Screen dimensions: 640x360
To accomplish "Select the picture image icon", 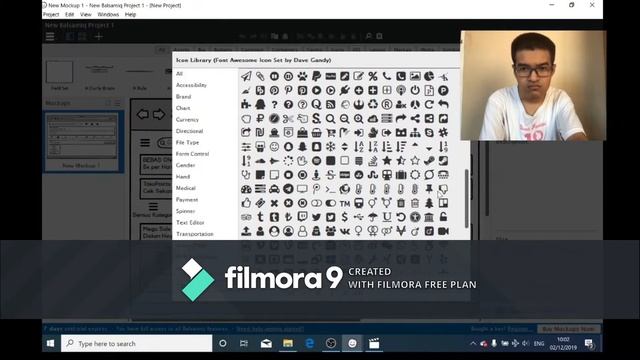I will click(x=415, y=76).
